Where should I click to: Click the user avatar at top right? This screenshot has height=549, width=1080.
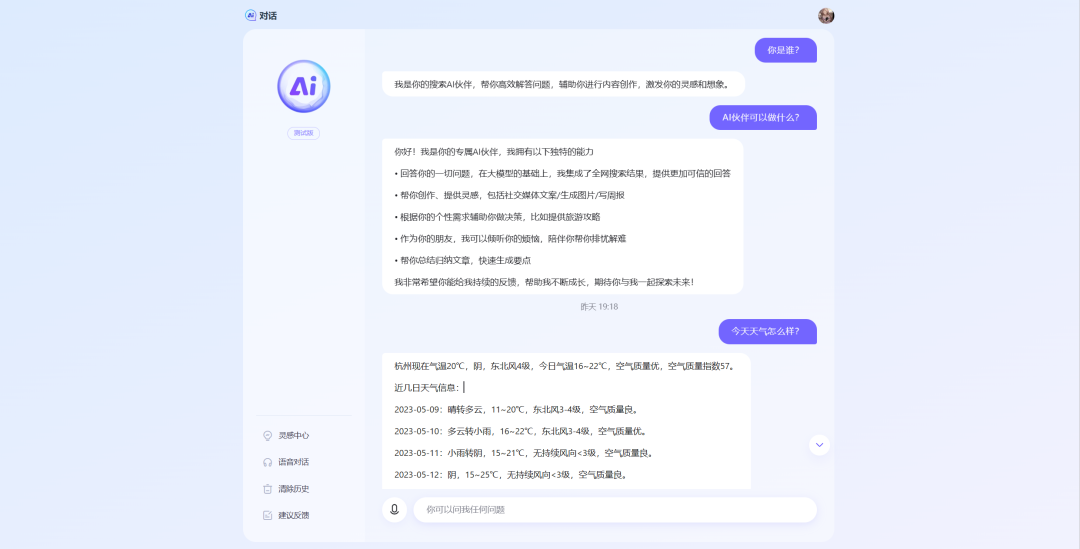(x=826, y=15)
